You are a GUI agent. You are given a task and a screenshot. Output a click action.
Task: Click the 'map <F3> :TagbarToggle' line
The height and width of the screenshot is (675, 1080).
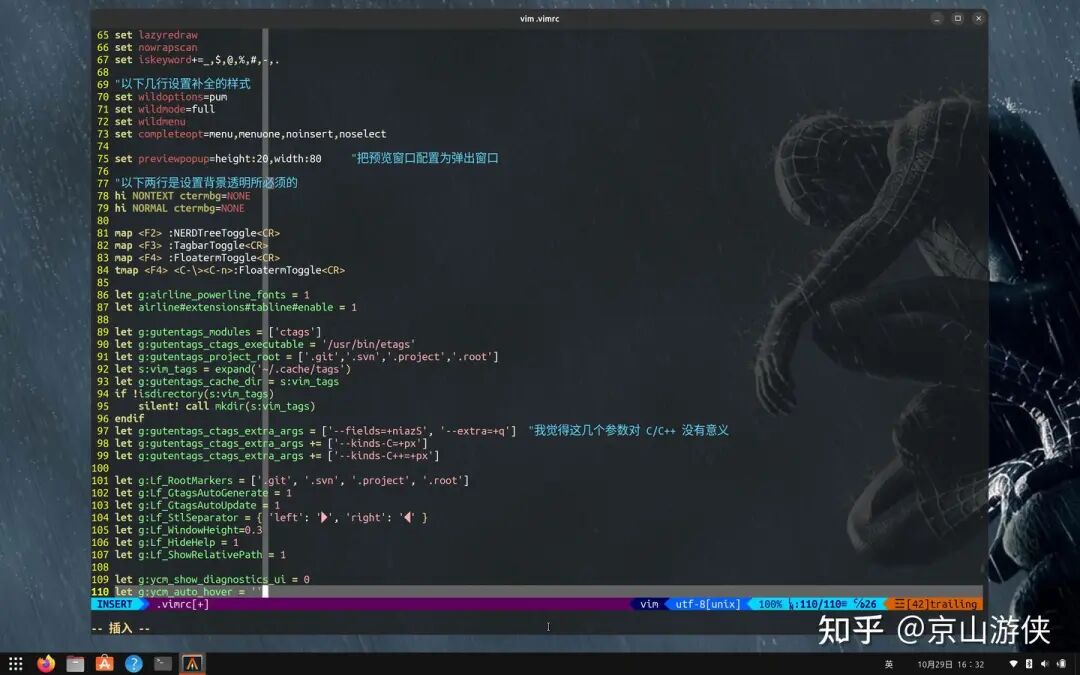(x=191, y=246)
